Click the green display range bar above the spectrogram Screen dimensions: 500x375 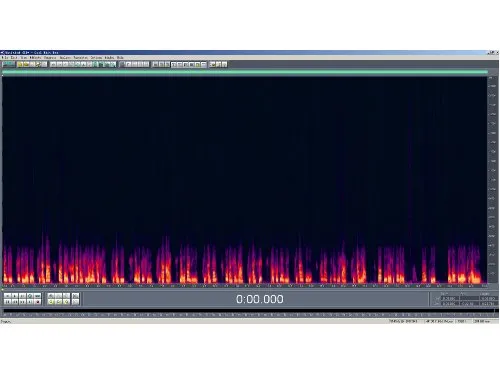point(245,72)
